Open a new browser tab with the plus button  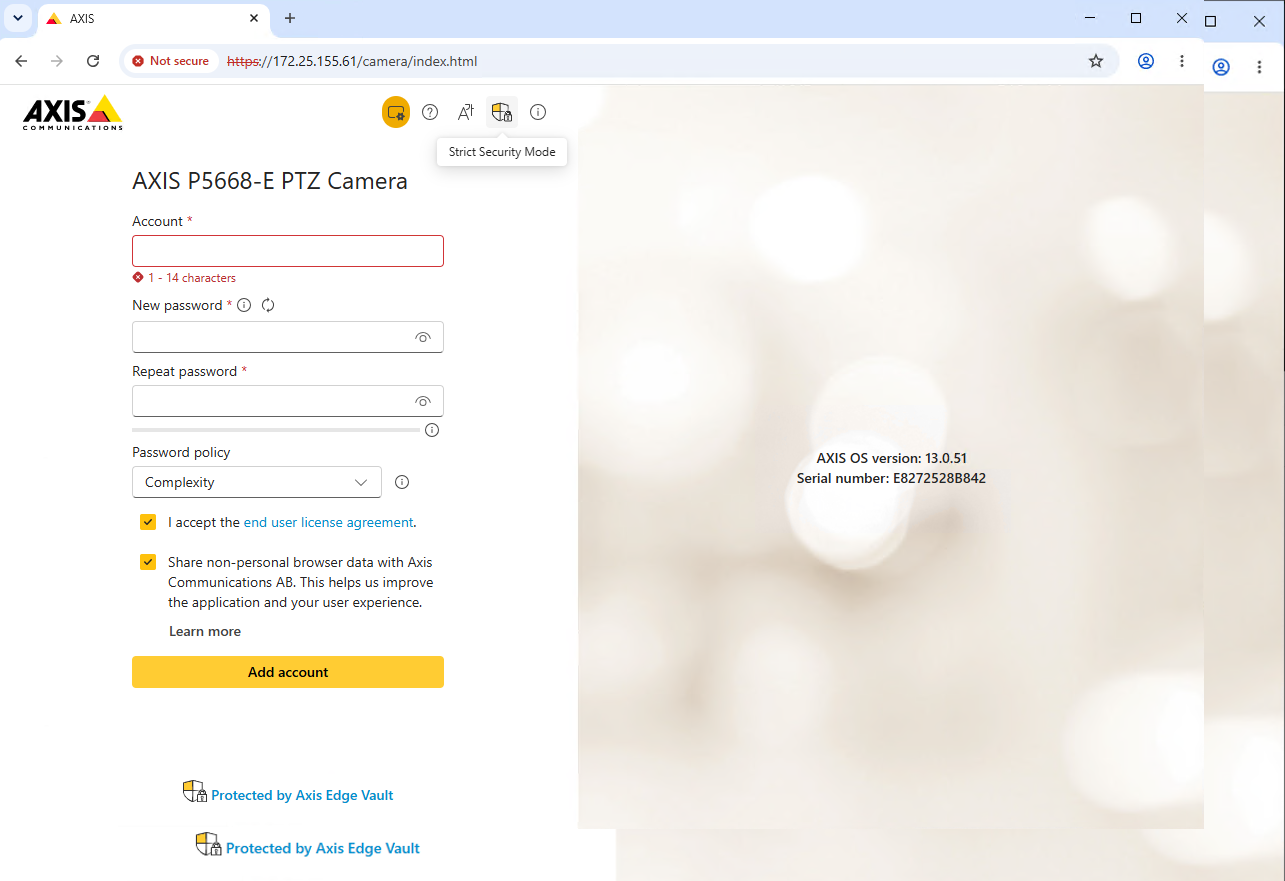click(x=290, y=18)
